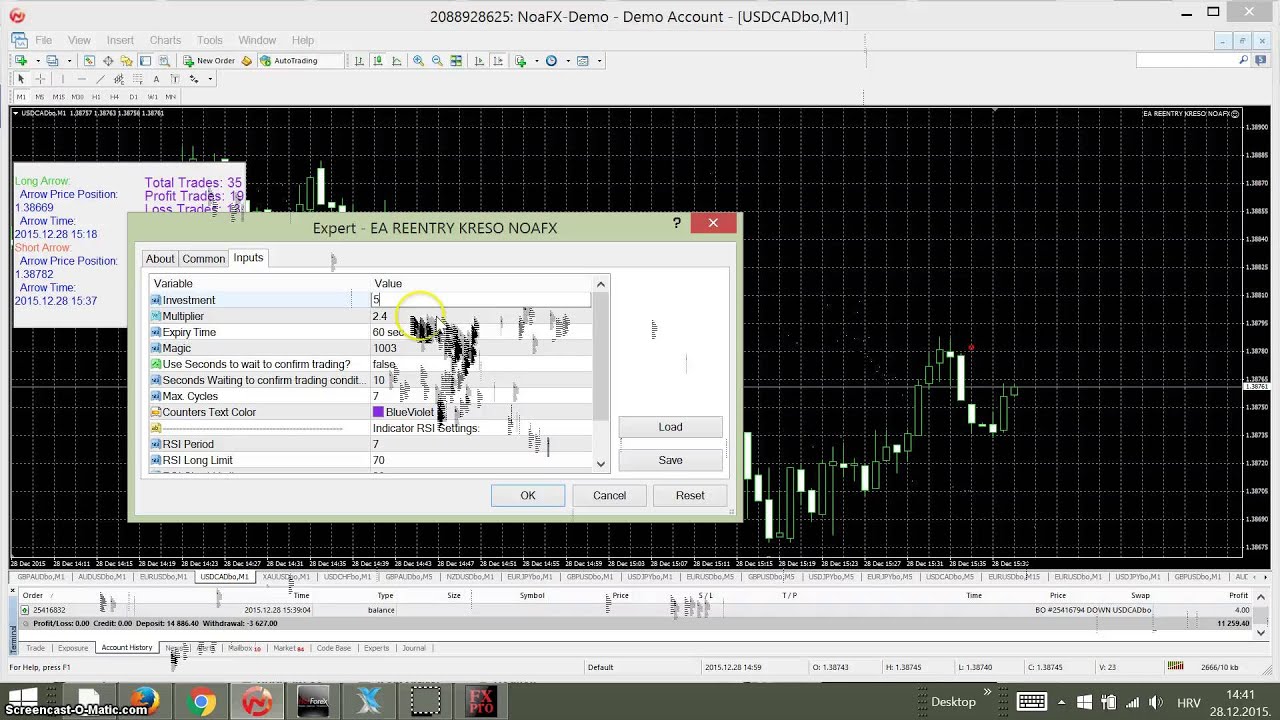Screen dimensions: 1280x720
Task: Open the Tools menu
Action: [x=210, y=40]
